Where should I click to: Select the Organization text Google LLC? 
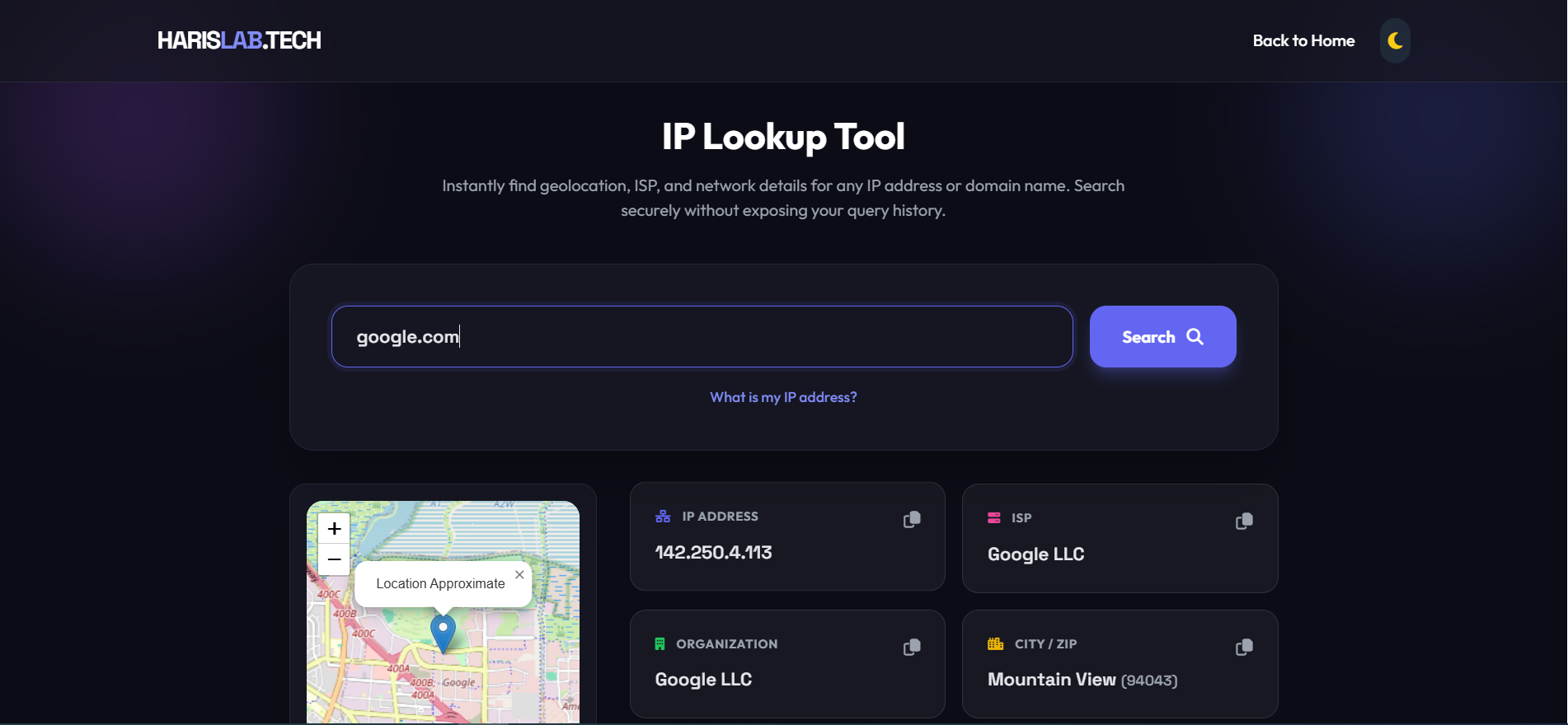[703, 680]
